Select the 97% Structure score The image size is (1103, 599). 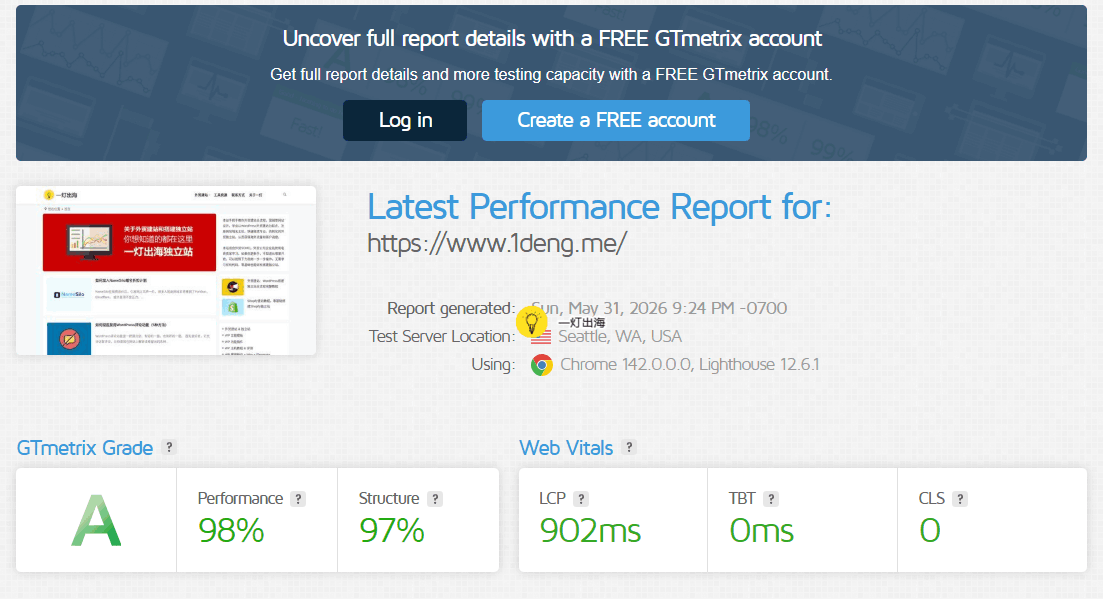(392, 531)
